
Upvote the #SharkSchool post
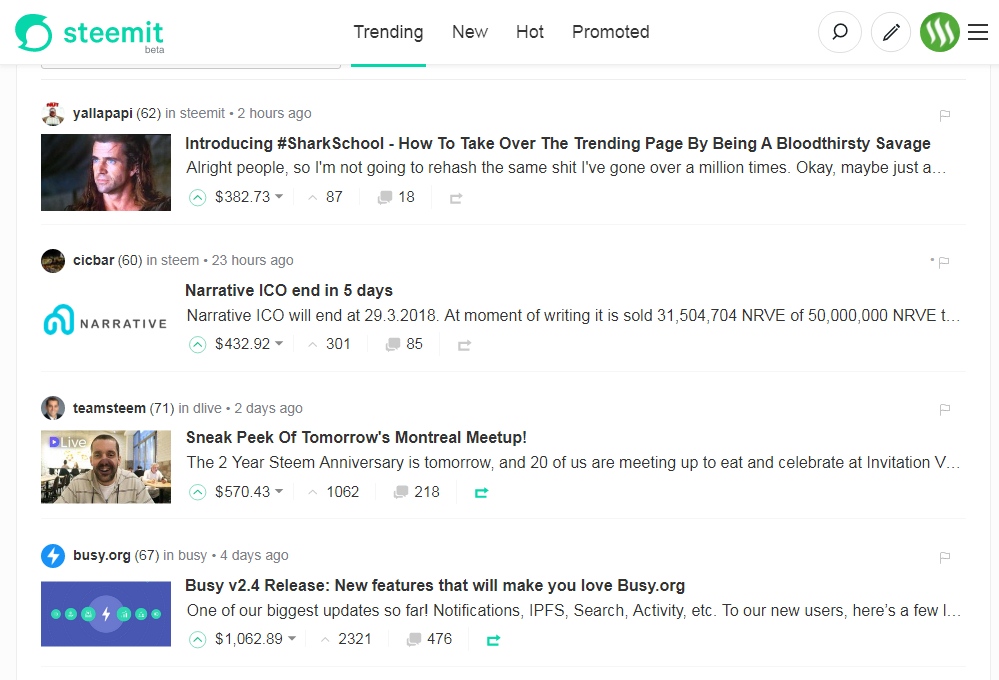coord(198,197)
